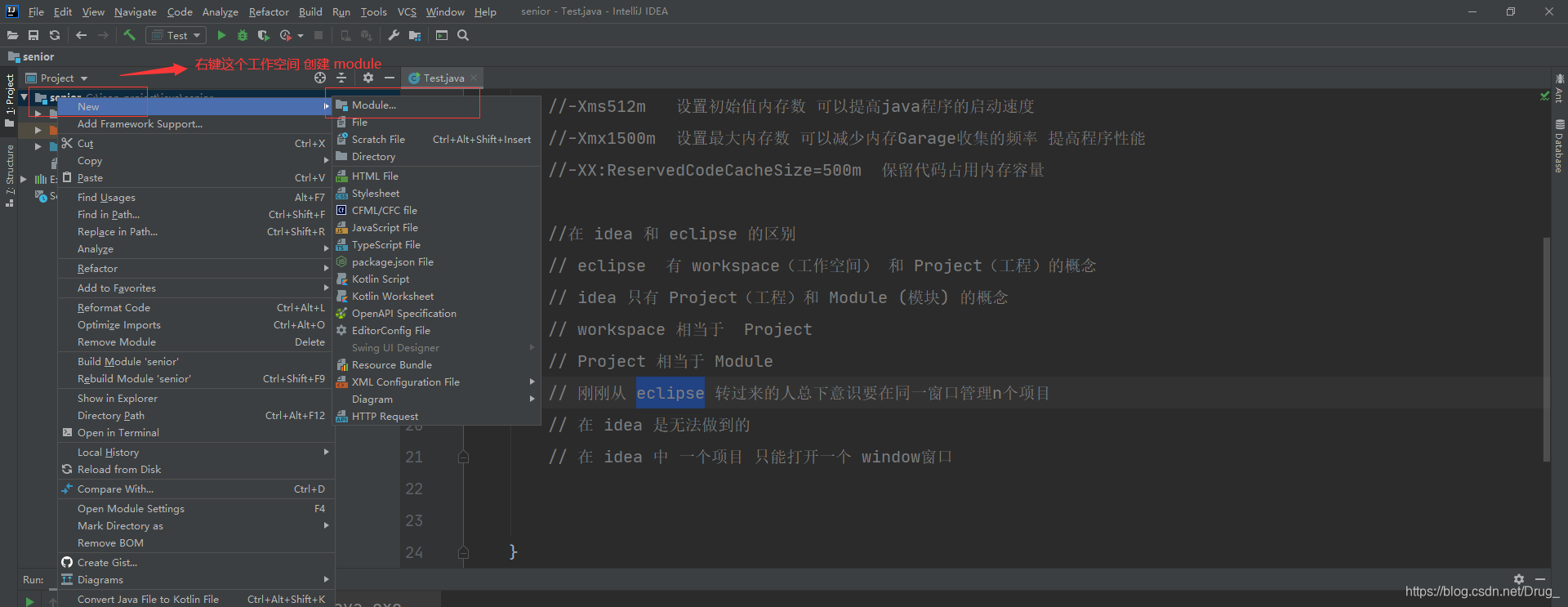Click Locate/Select Opened File crosshair icon
Screen dimensions: 1568x607
(x=320, y=78)
